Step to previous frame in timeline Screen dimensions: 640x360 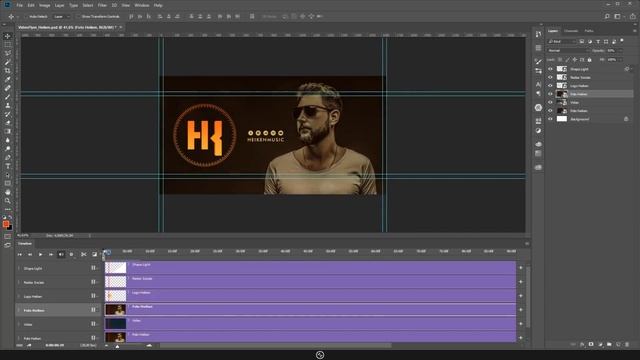tap(30, 254)
